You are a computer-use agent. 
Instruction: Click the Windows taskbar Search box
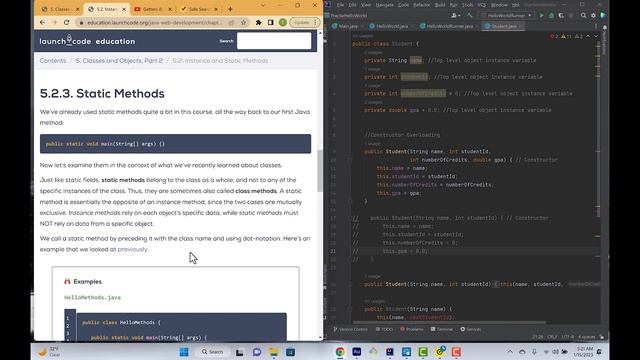coord(212,352)
